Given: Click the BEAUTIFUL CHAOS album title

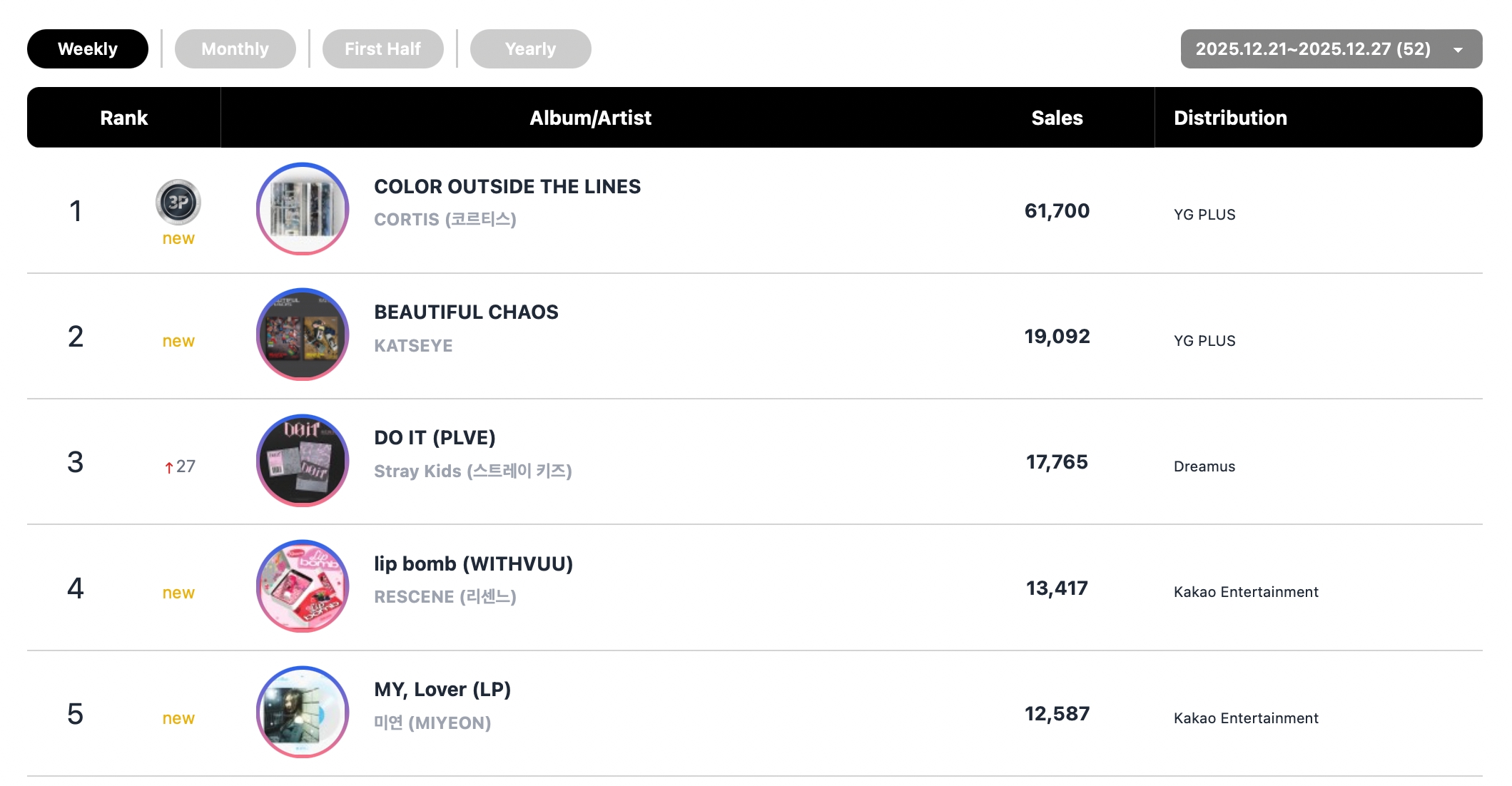Looking at the screenshot, I should click(466, 312).
